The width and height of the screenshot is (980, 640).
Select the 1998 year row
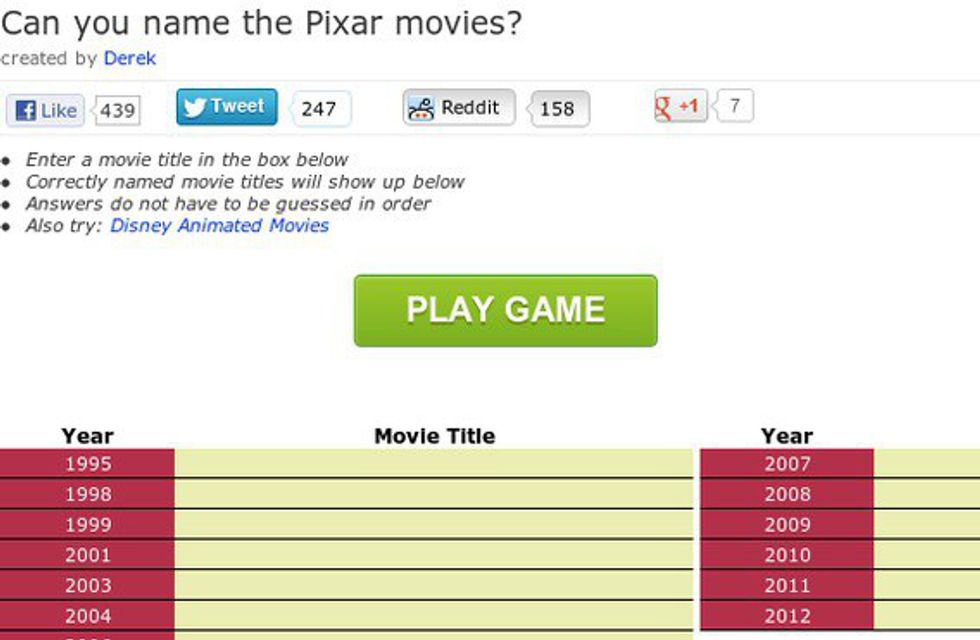coord(87,494)
